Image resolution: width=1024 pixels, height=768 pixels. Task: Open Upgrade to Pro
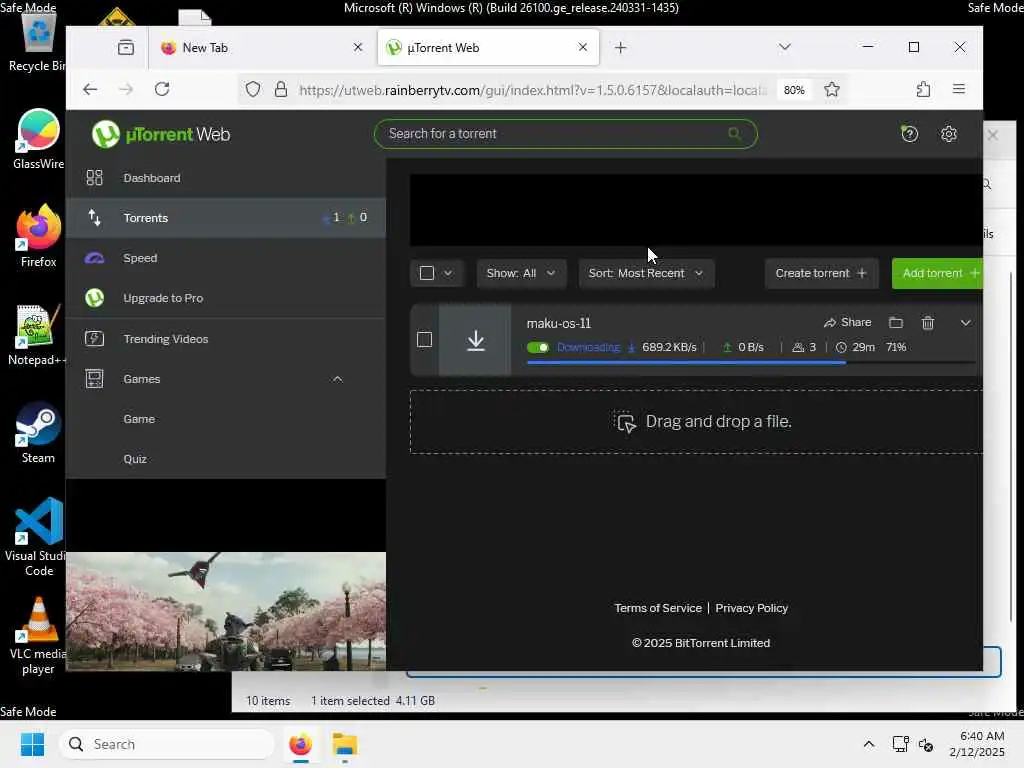225,298
